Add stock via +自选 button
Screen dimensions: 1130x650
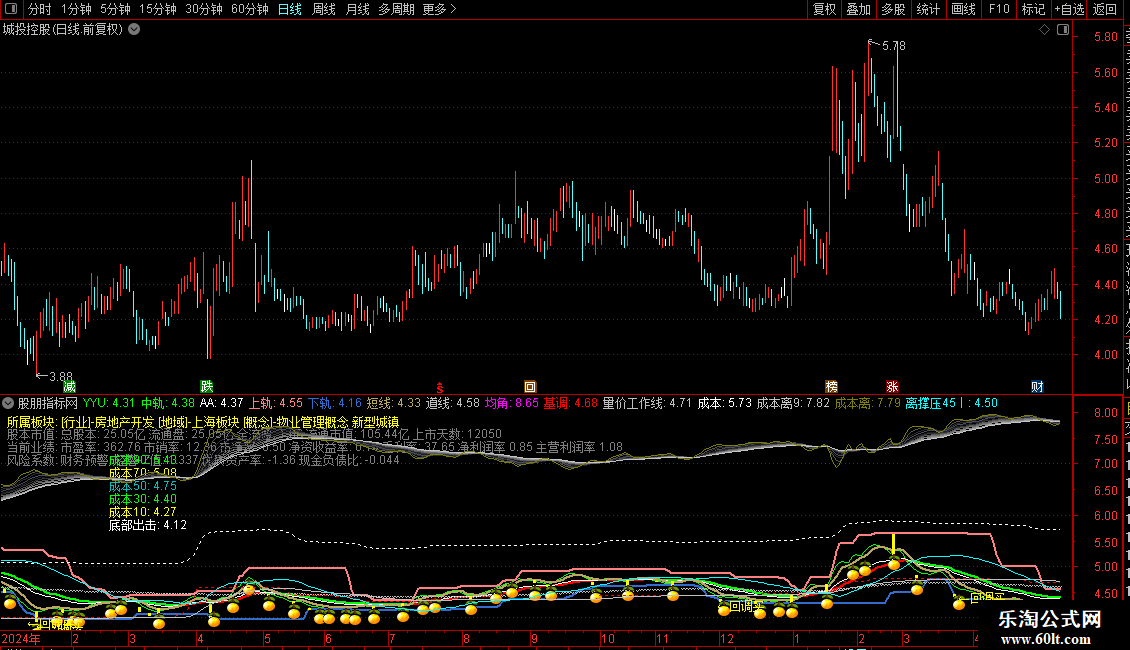[1069, 9]
